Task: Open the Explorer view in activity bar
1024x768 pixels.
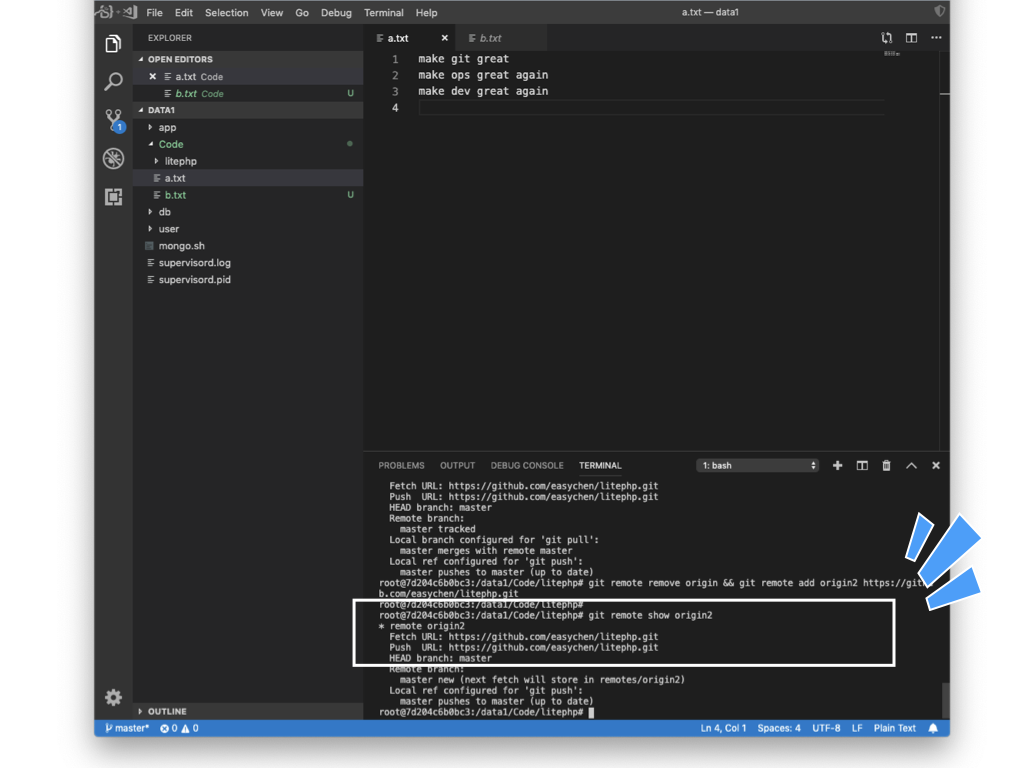Action: point(113,44)
